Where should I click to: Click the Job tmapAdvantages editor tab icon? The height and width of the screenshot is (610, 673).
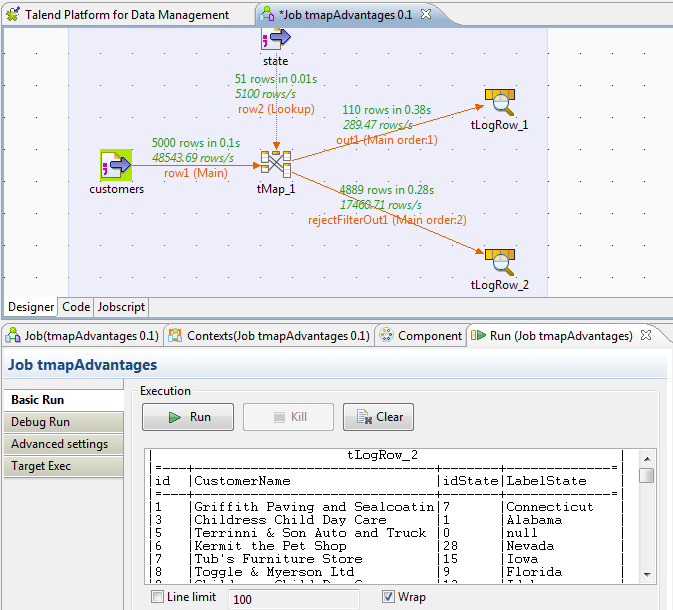point(267,14)
